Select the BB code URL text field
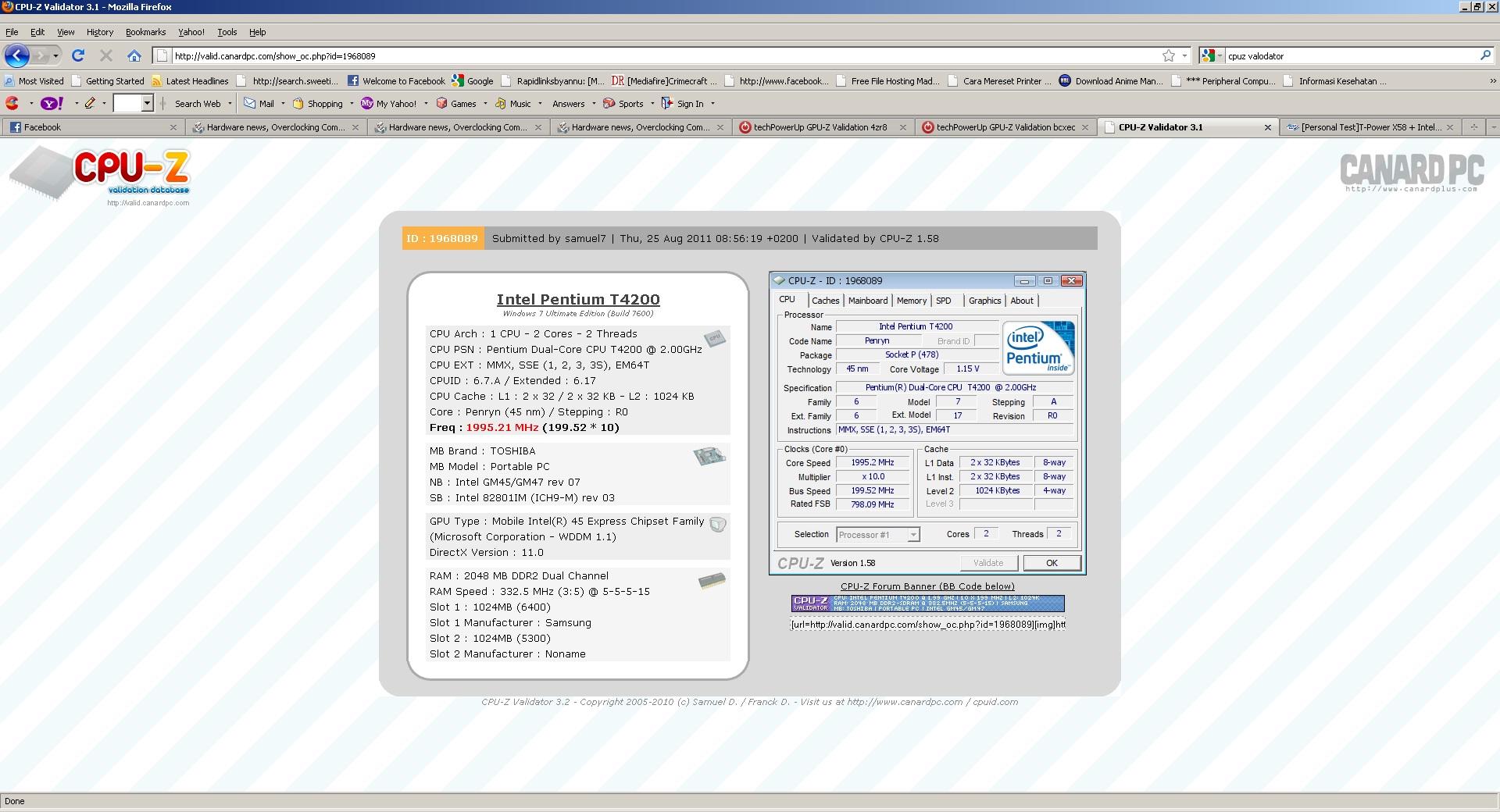 [x=927, y=624]
